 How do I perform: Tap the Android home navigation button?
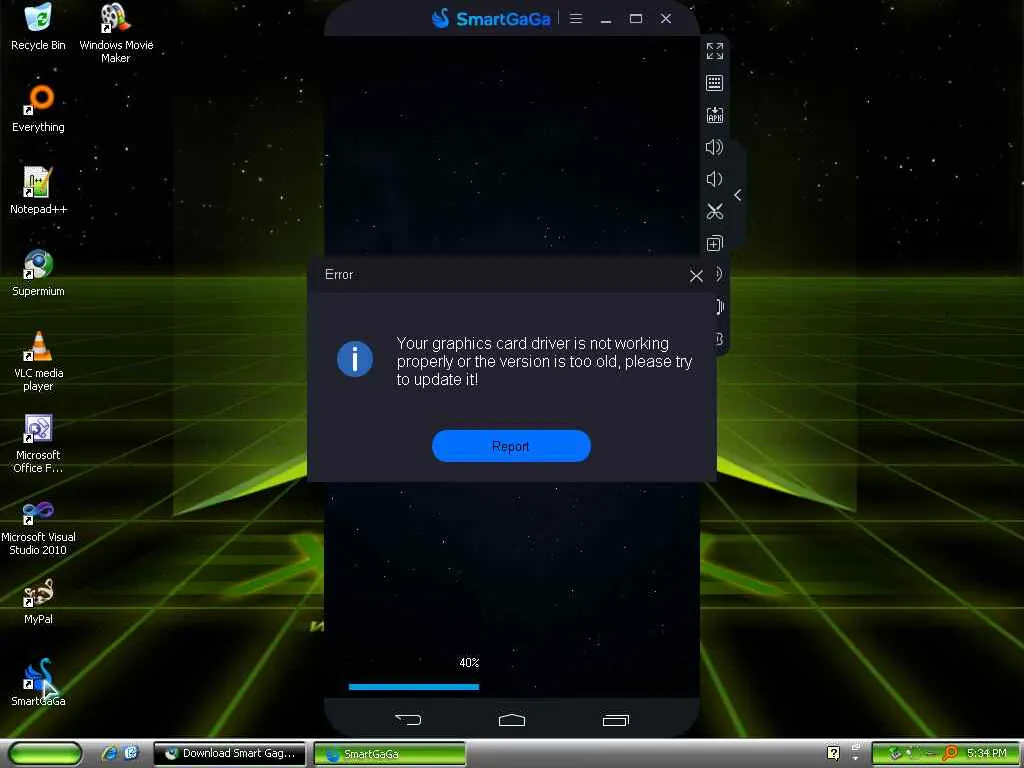[511, 720]
